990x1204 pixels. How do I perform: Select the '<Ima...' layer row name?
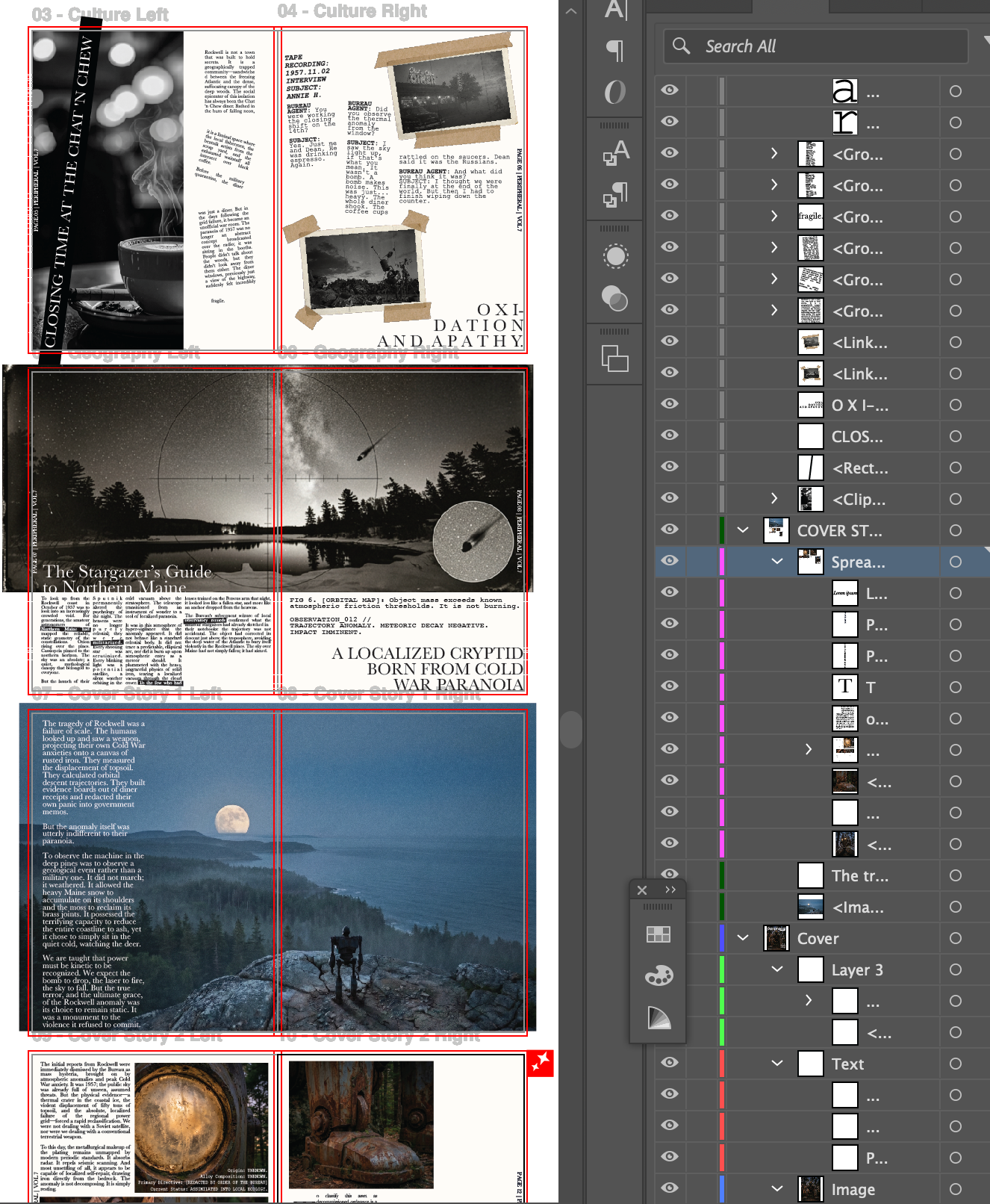click(x=858, y=907)
